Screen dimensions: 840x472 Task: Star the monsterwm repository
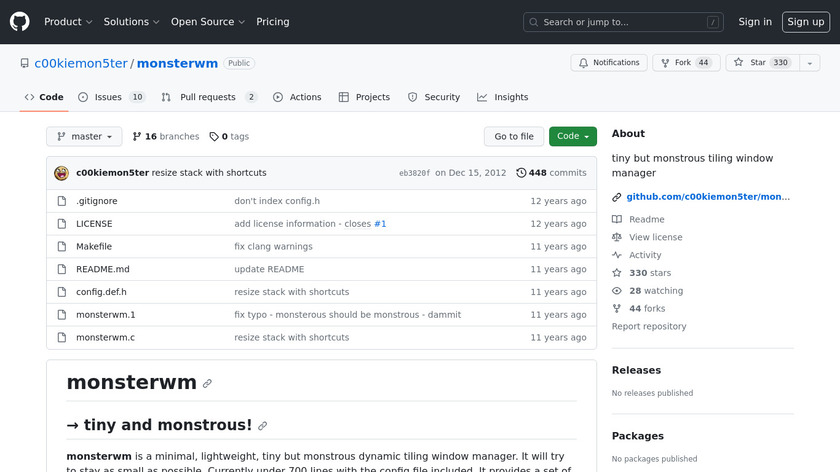pos(750,63)
